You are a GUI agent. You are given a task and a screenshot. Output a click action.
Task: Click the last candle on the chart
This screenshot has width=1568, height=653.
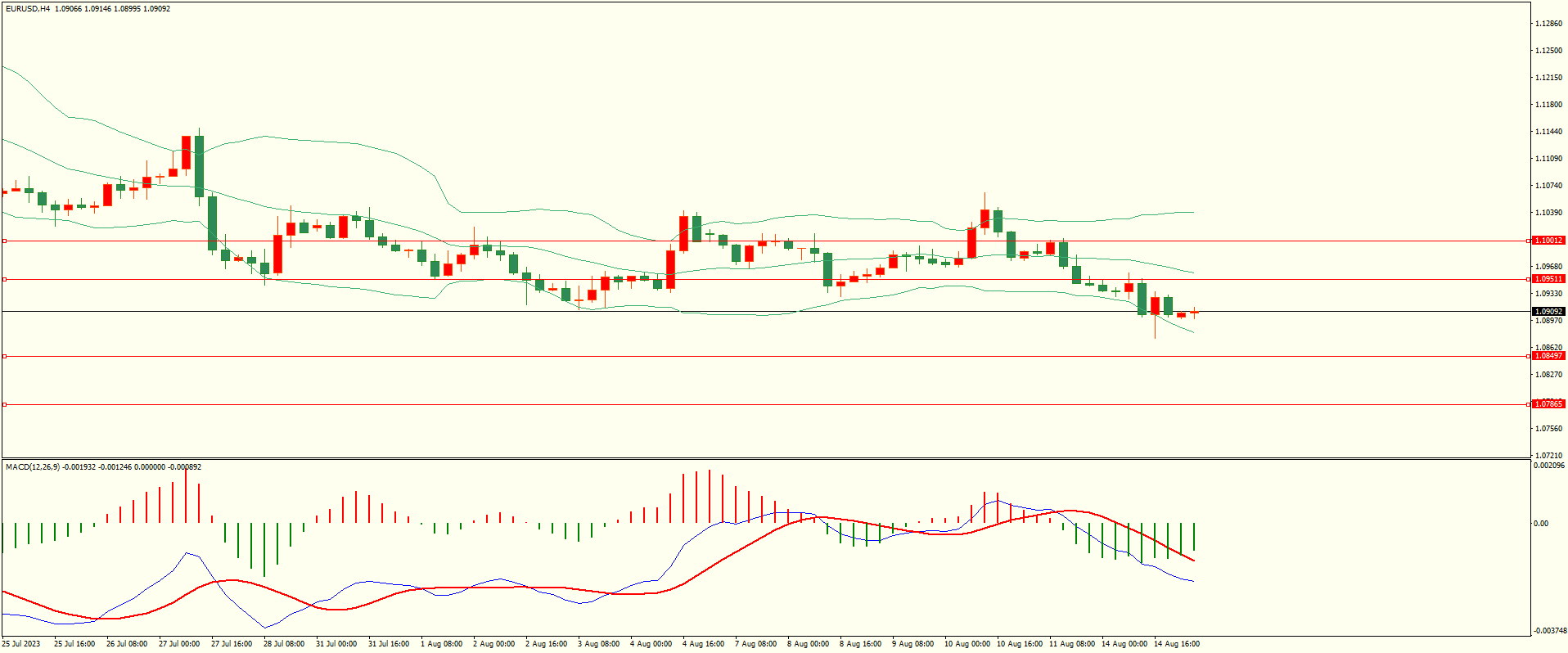tap(1195, 312)
